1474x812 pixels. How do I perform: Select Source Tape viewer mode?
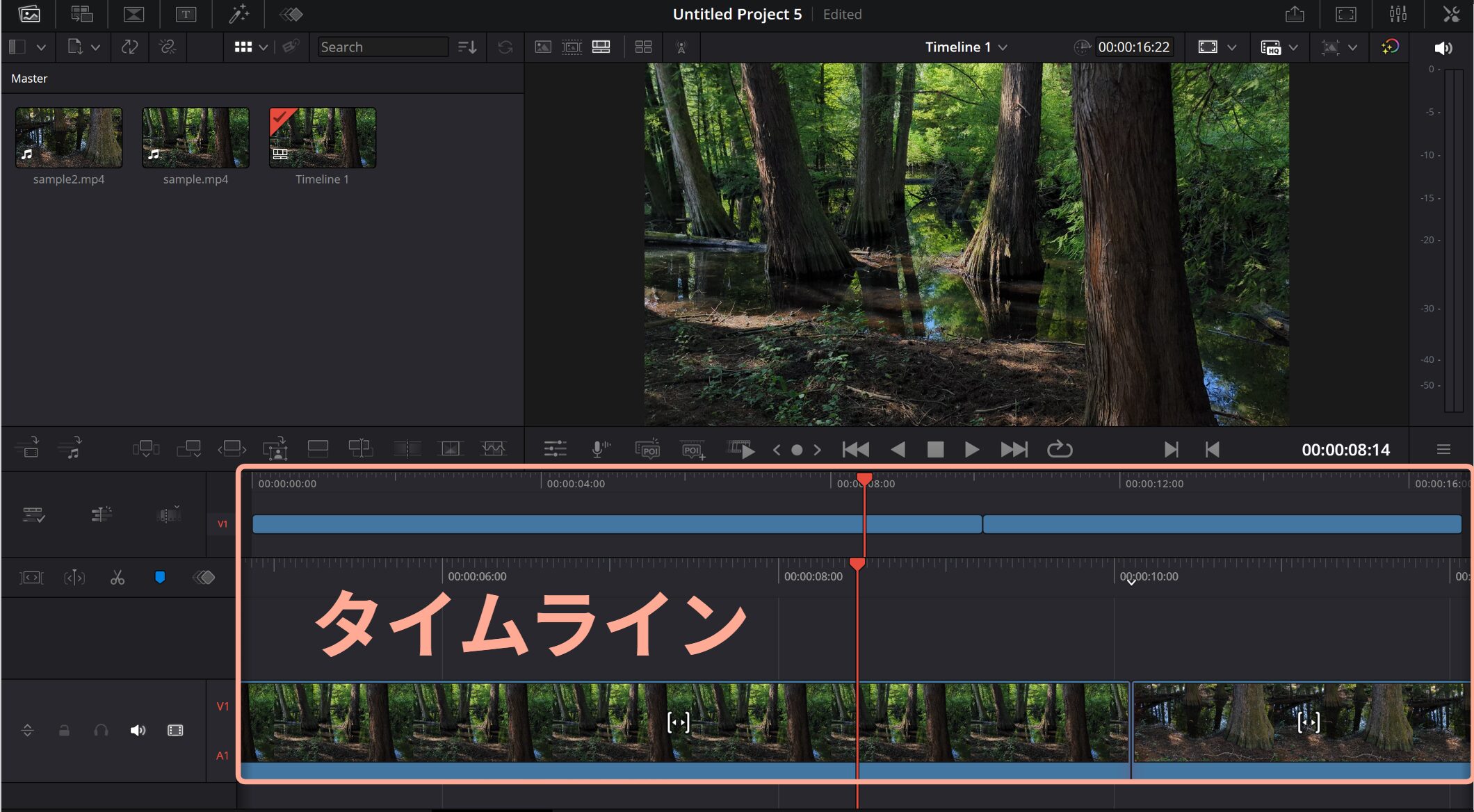click(572, 47)
